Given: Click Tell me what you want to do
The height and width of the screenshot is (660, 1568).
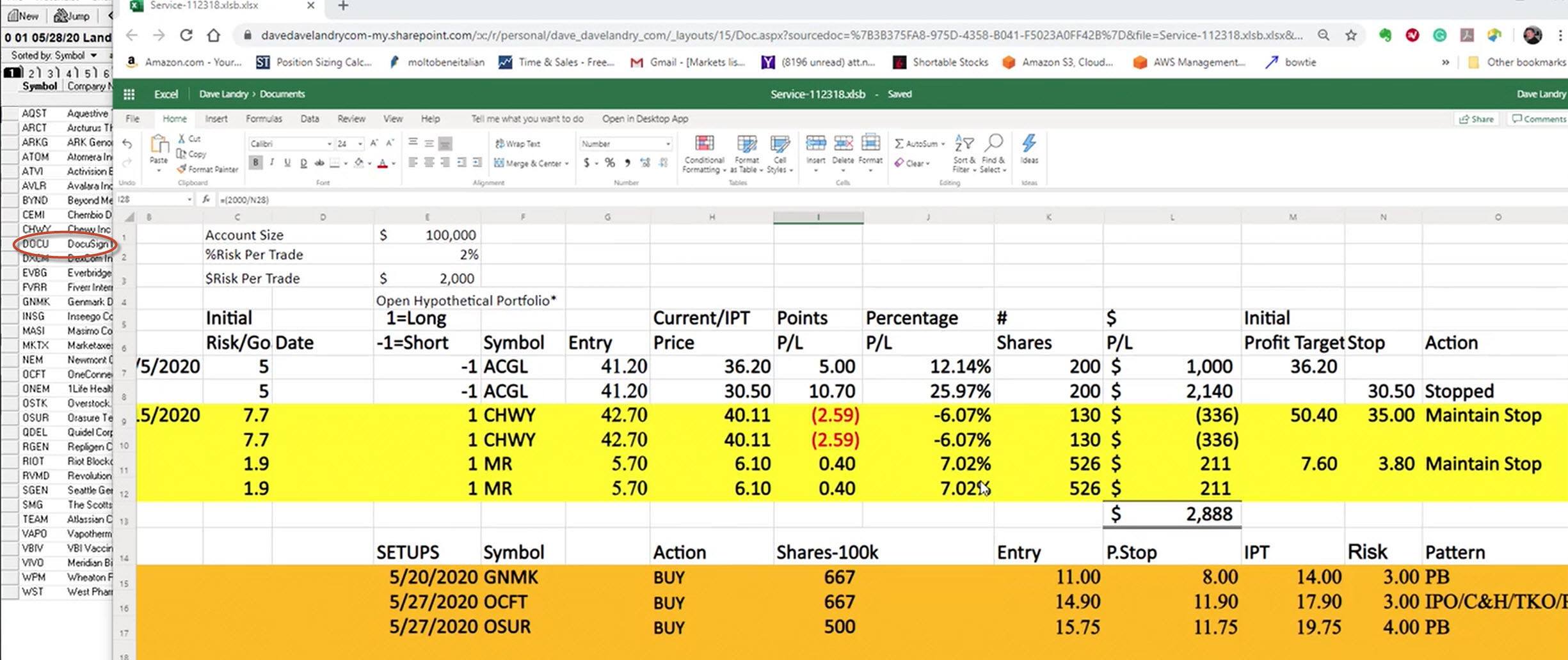Looking at the screenshot, I should pyautogui.click(x=527, y=119).
